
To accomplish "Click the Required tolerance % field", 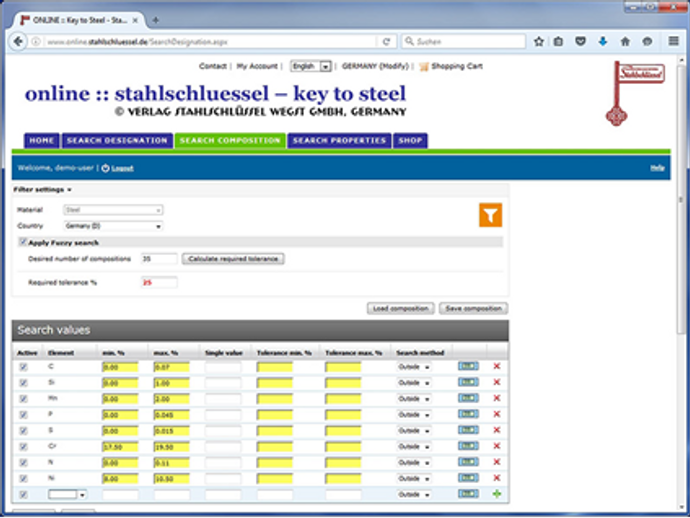I will 159,283.
